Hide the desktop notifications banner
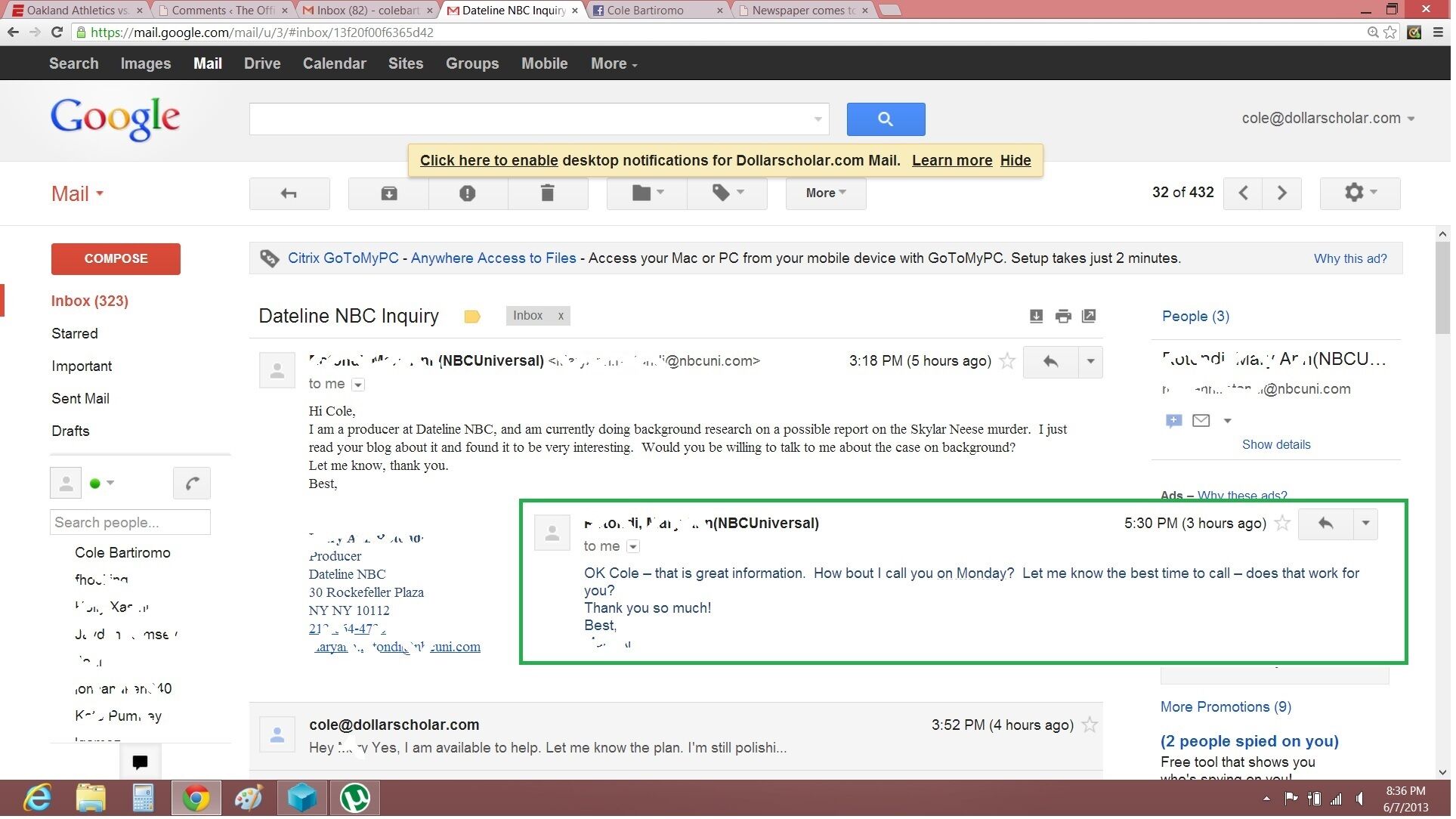This screenshot has width=1456, height=819. 1019,161
